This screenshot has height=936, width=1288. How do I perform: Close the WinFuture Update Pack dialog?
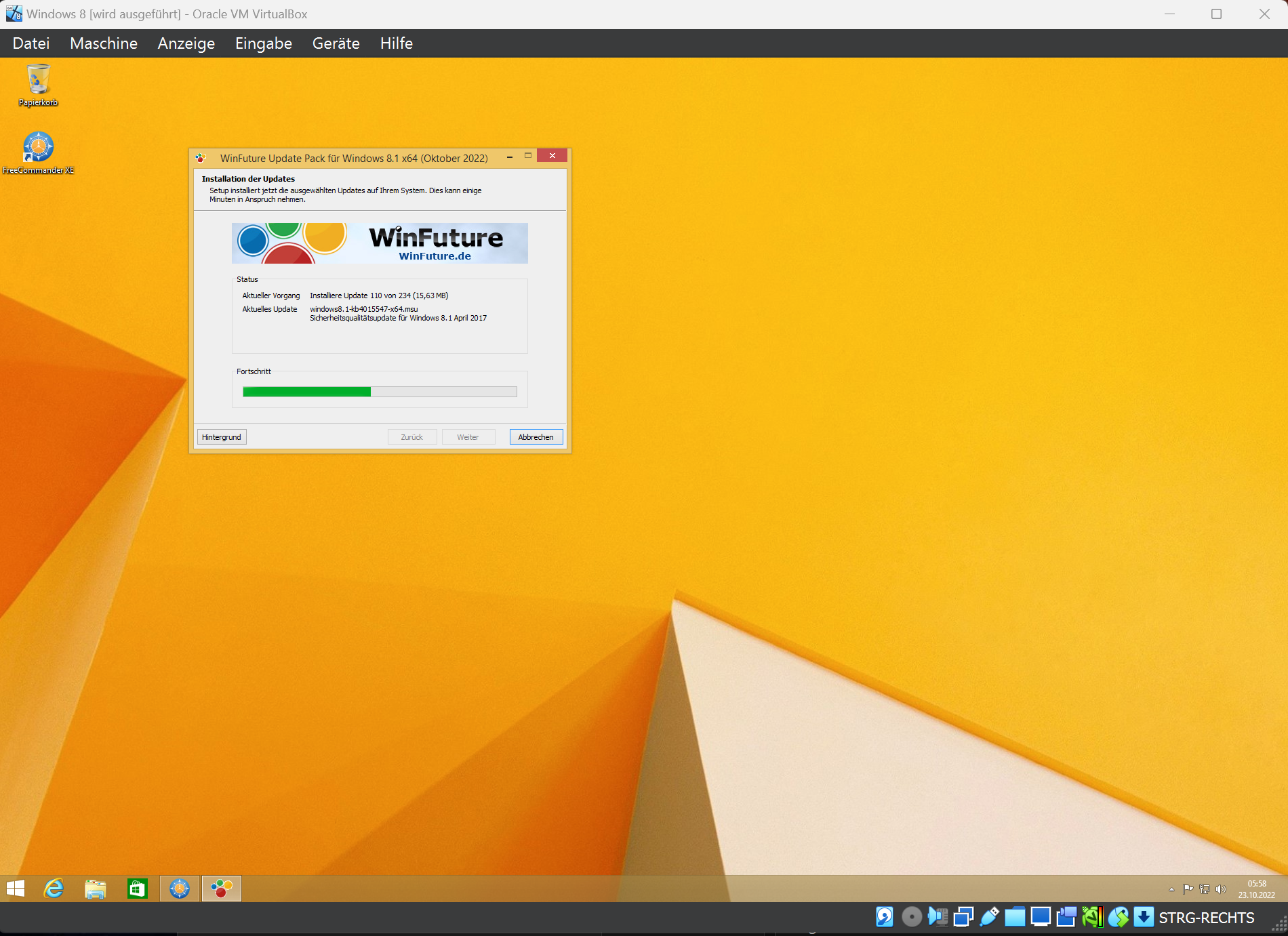(552, 156)
